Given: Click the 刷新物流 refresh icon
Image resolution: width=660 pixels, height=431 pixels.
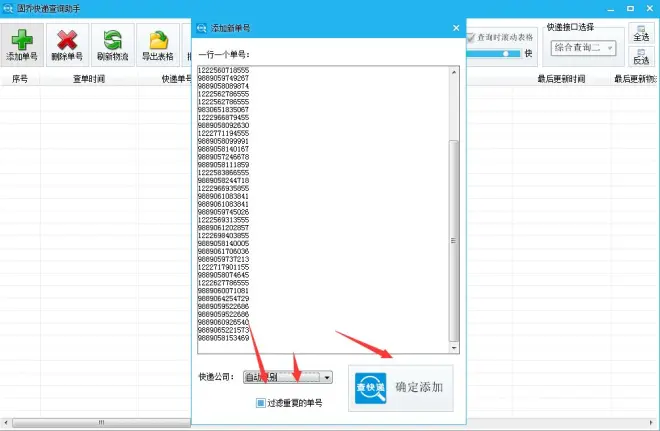Looking at the screenshot, I should point(112,40).
